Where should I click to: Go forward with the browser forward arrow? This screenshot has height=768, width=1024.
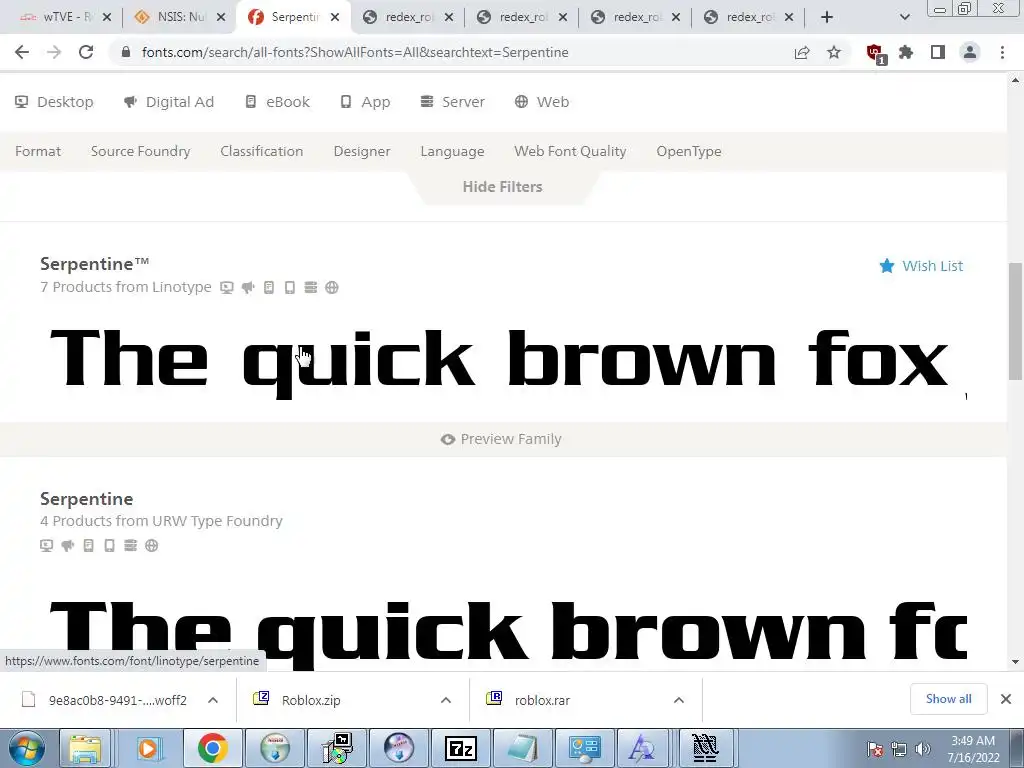(54, 52)
